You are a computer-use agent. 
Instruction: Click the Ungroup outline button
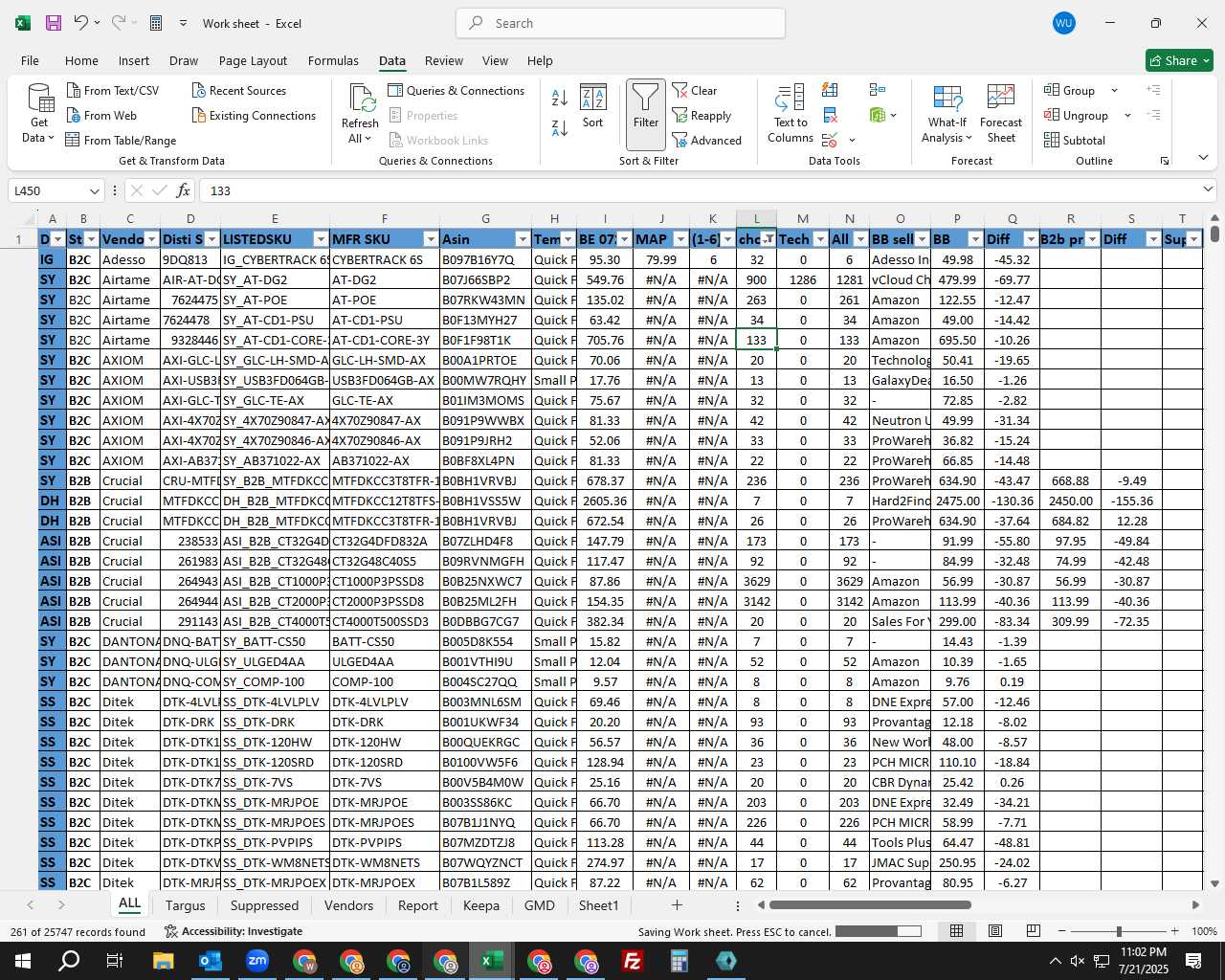coord(1077,115)
